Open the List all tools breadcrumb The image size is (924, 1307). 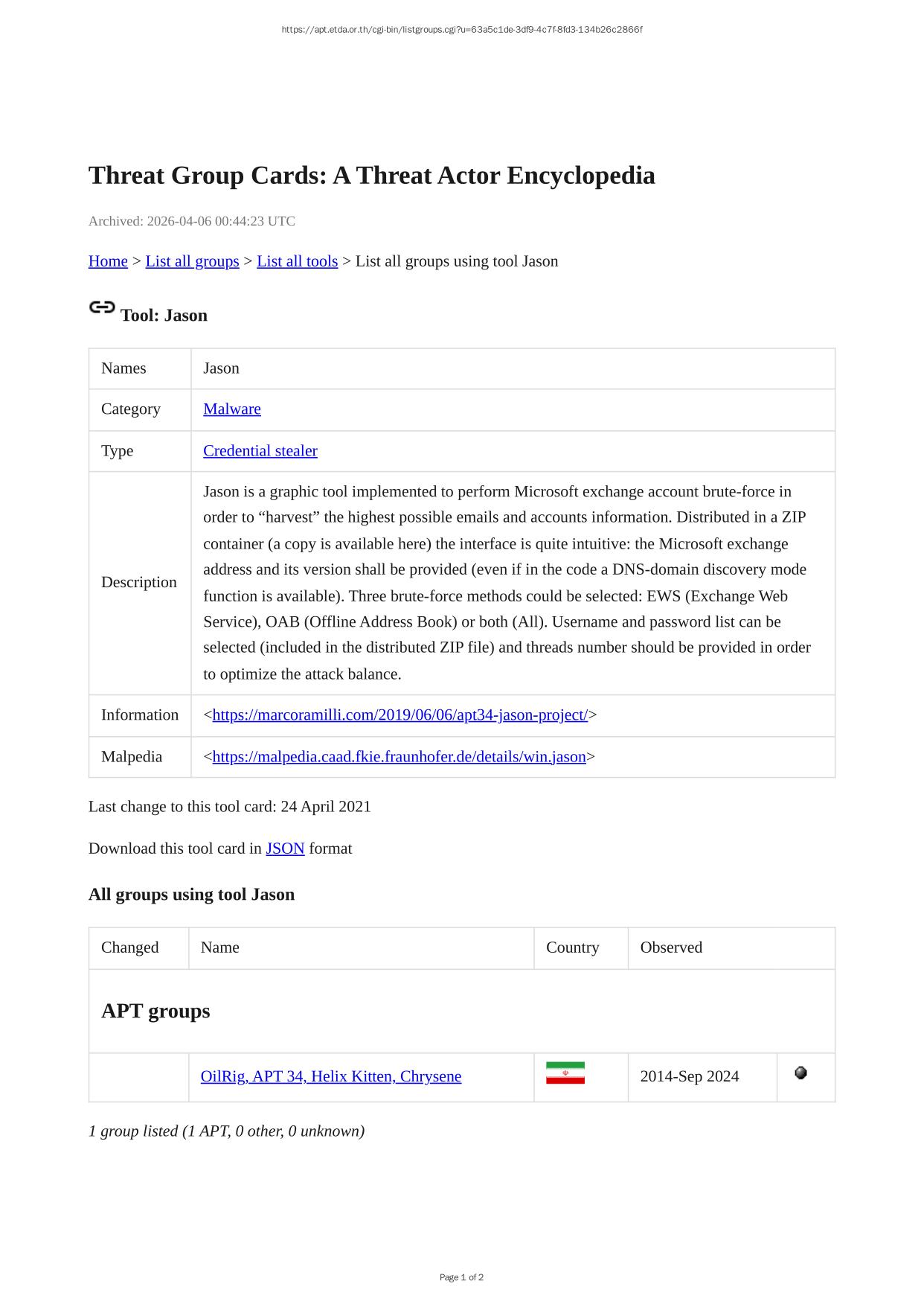click(x=297, y=261)
